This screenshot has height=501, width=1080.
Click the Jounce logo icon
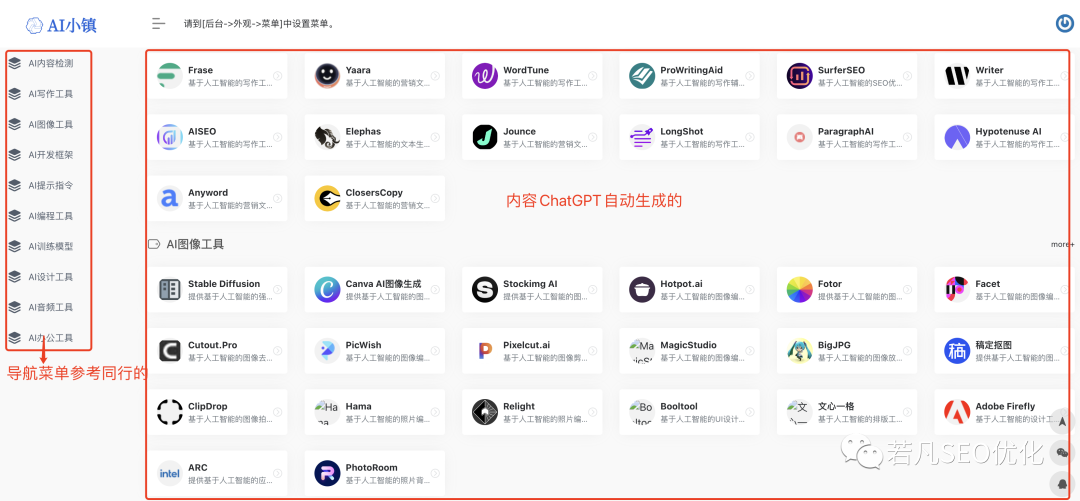click(485, 137)
